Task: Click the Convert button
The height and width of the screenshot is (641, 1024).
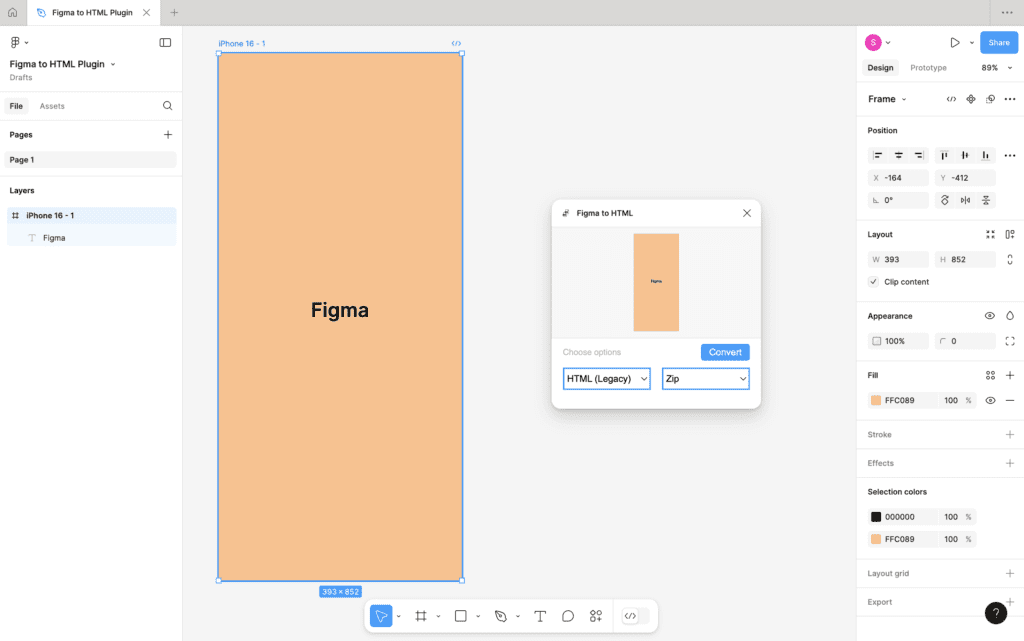Action: (725, 352)
